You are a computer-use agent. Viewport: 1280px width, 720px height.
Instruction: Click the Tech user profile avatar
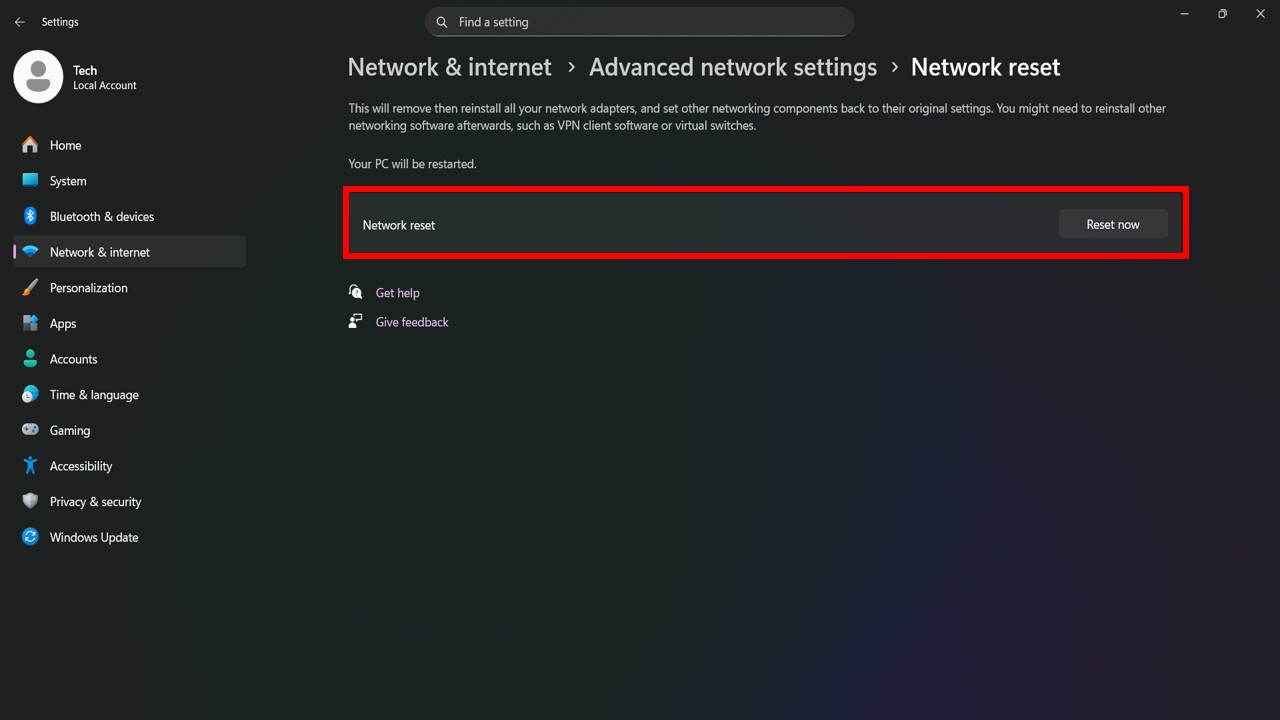(x=38, y=77)
